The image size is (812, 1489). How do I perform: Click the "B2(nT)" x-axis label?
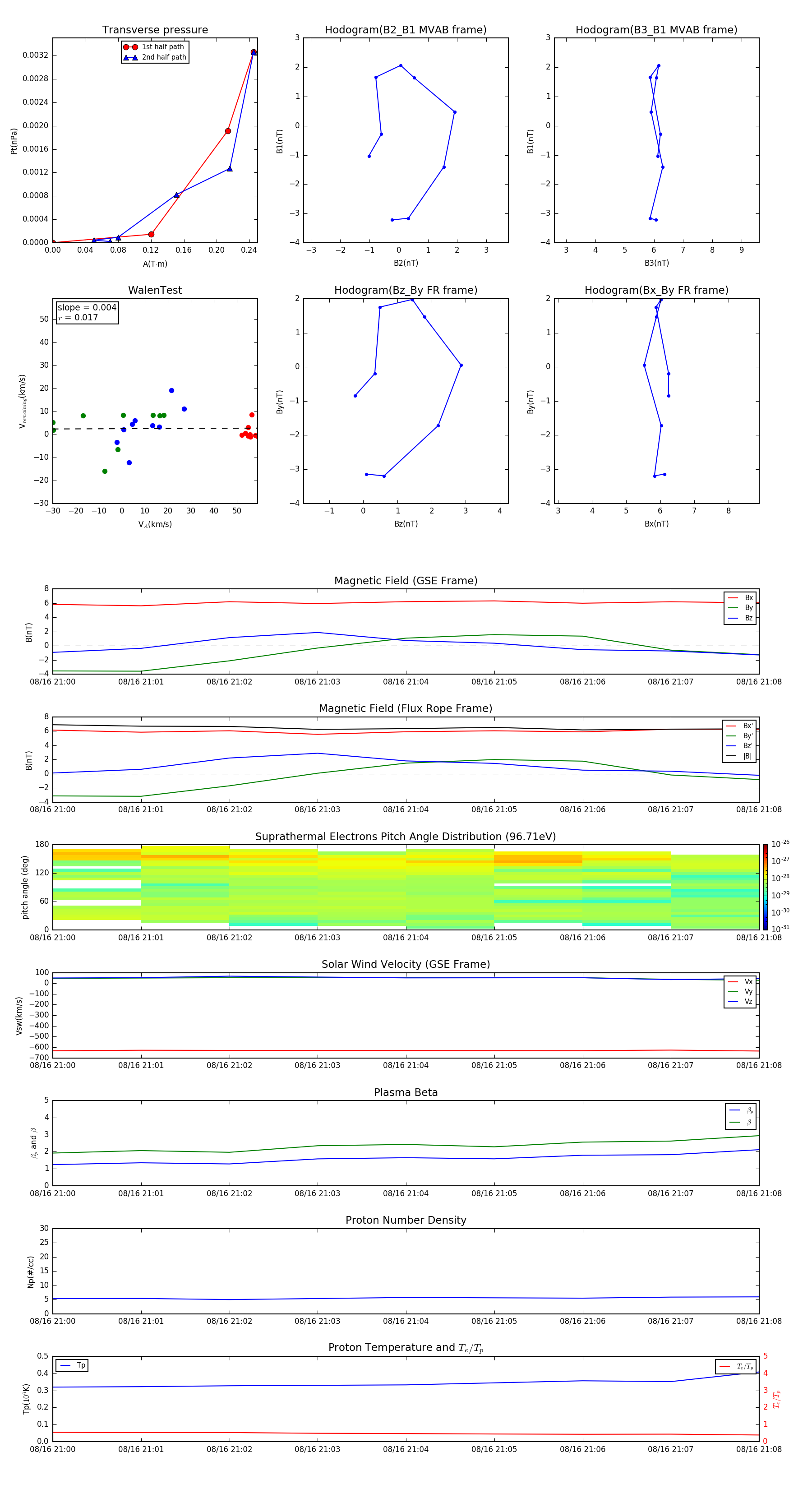[x=406, y=263]
